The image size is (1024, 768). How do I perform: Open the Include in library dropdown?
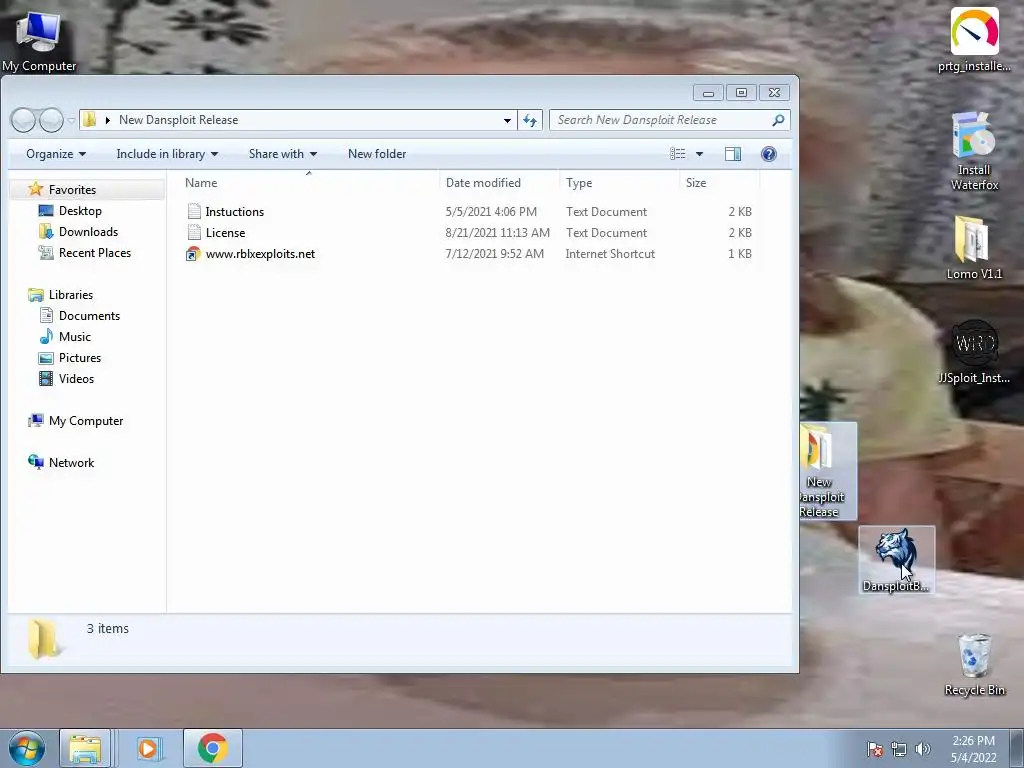click(167, 154)
